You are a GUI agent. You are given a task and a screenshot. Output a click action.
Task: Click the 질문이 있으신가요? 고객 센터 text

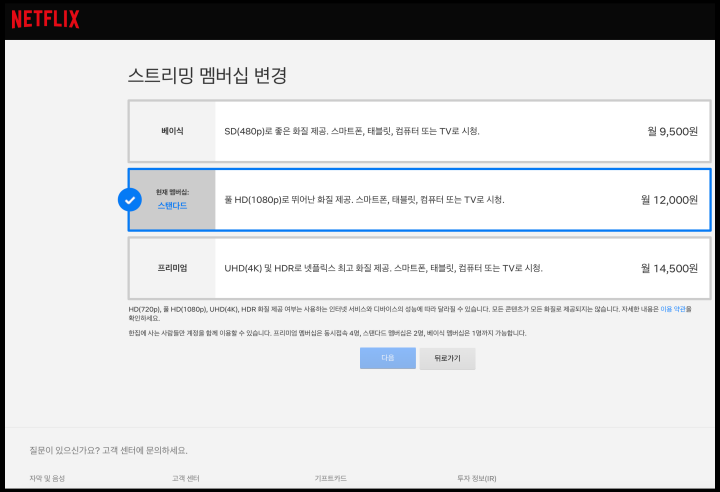(x=108, y=450)
